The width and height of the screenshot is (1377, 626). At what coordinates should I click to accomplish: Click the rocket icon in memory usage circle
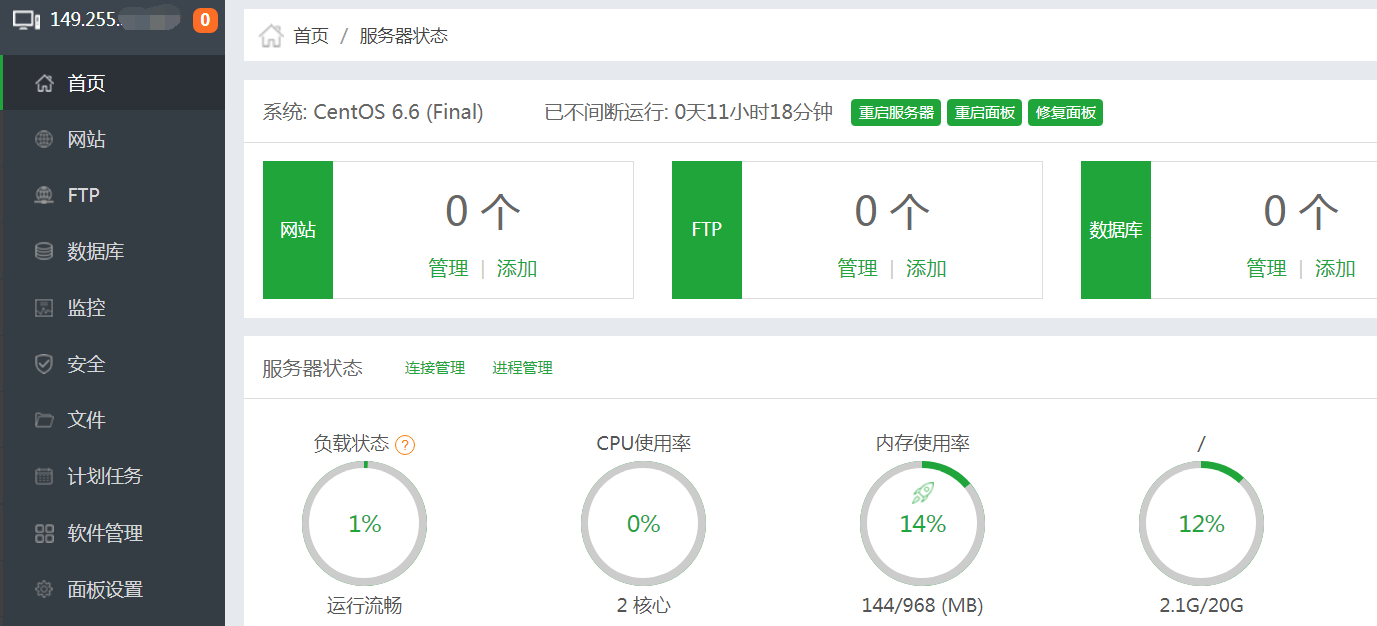coord(922,492)
